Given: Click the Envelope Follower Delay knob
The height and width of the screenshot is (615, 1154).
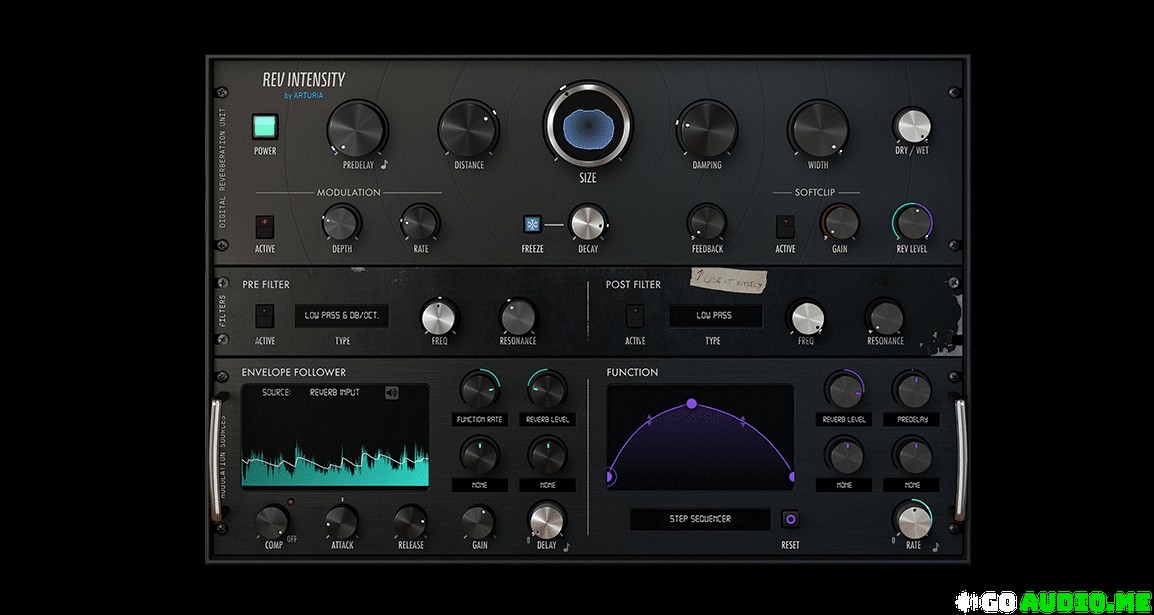Looking at the screenshot, I should click(547, 521).
